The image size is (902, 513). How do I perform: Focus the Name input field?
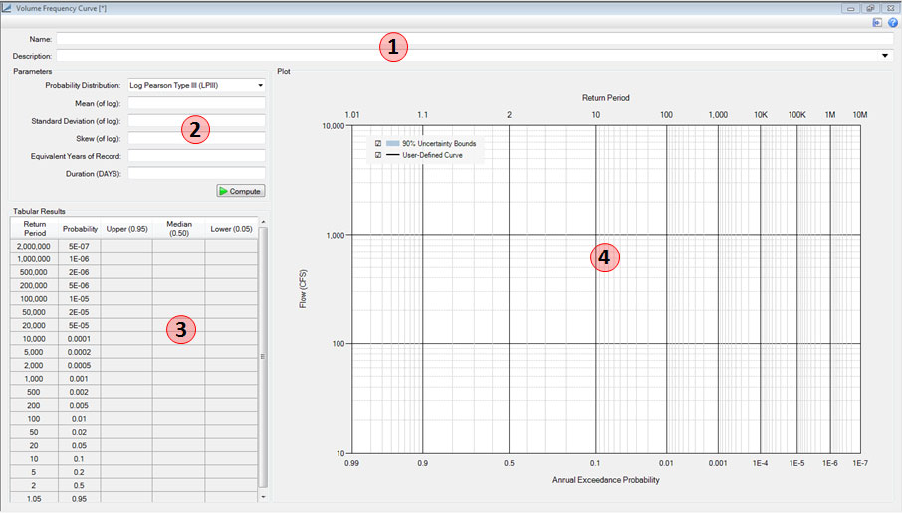475,39
